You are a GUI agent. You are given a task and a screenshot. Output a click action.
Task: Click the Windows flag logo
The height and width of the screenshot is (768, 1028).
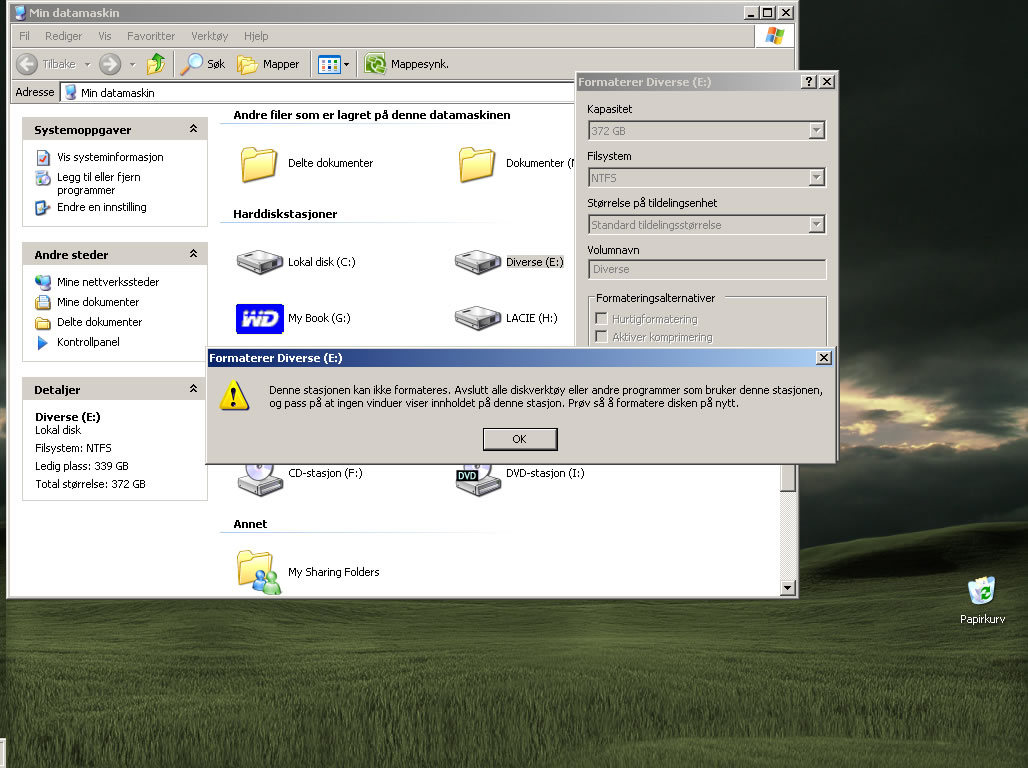[774, 35]
